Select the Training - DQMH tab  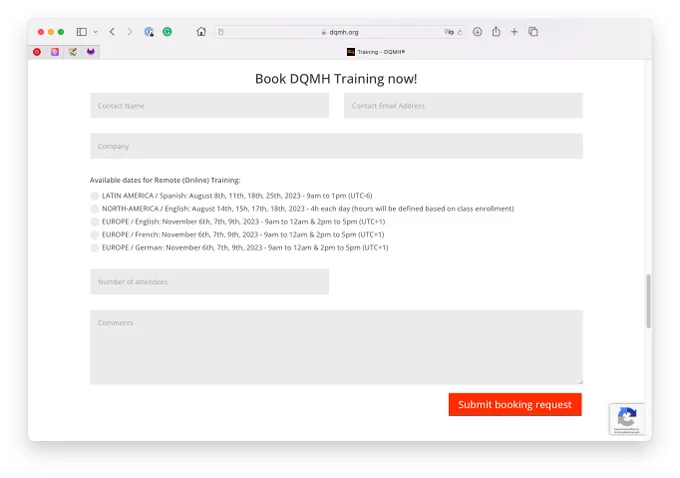pos(376,52)
